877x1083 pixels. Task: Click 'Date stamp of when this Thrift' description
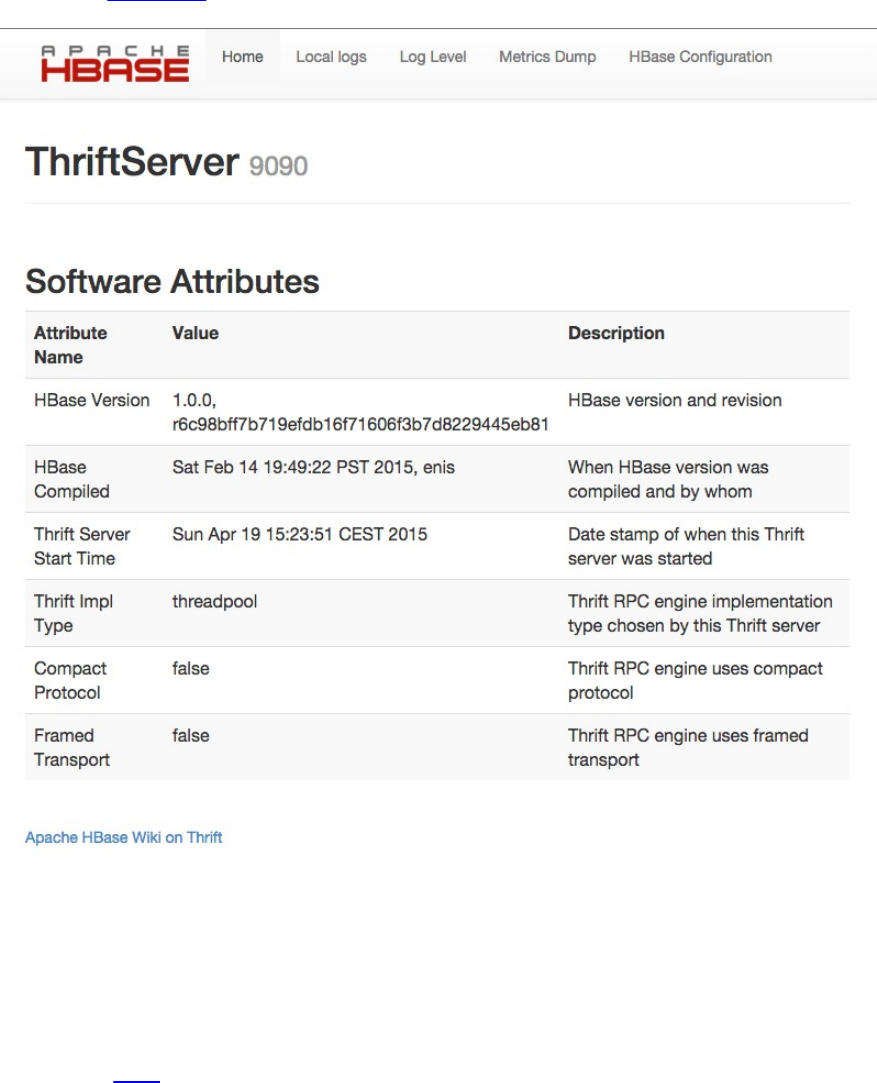click(x=686, y=546)
